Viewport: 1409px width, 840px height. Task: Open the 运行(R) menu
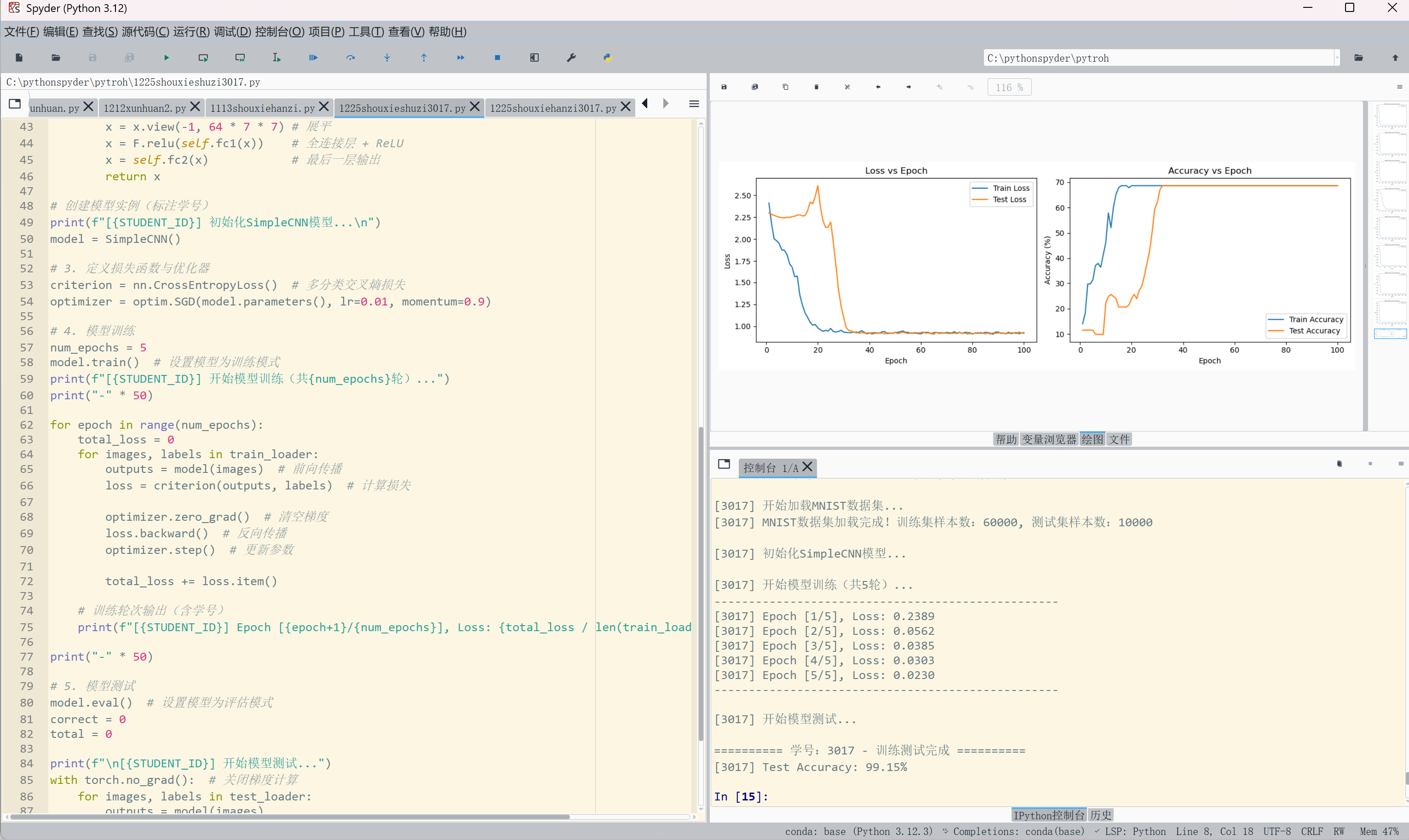pyautogui.click(x=191, y=32)
